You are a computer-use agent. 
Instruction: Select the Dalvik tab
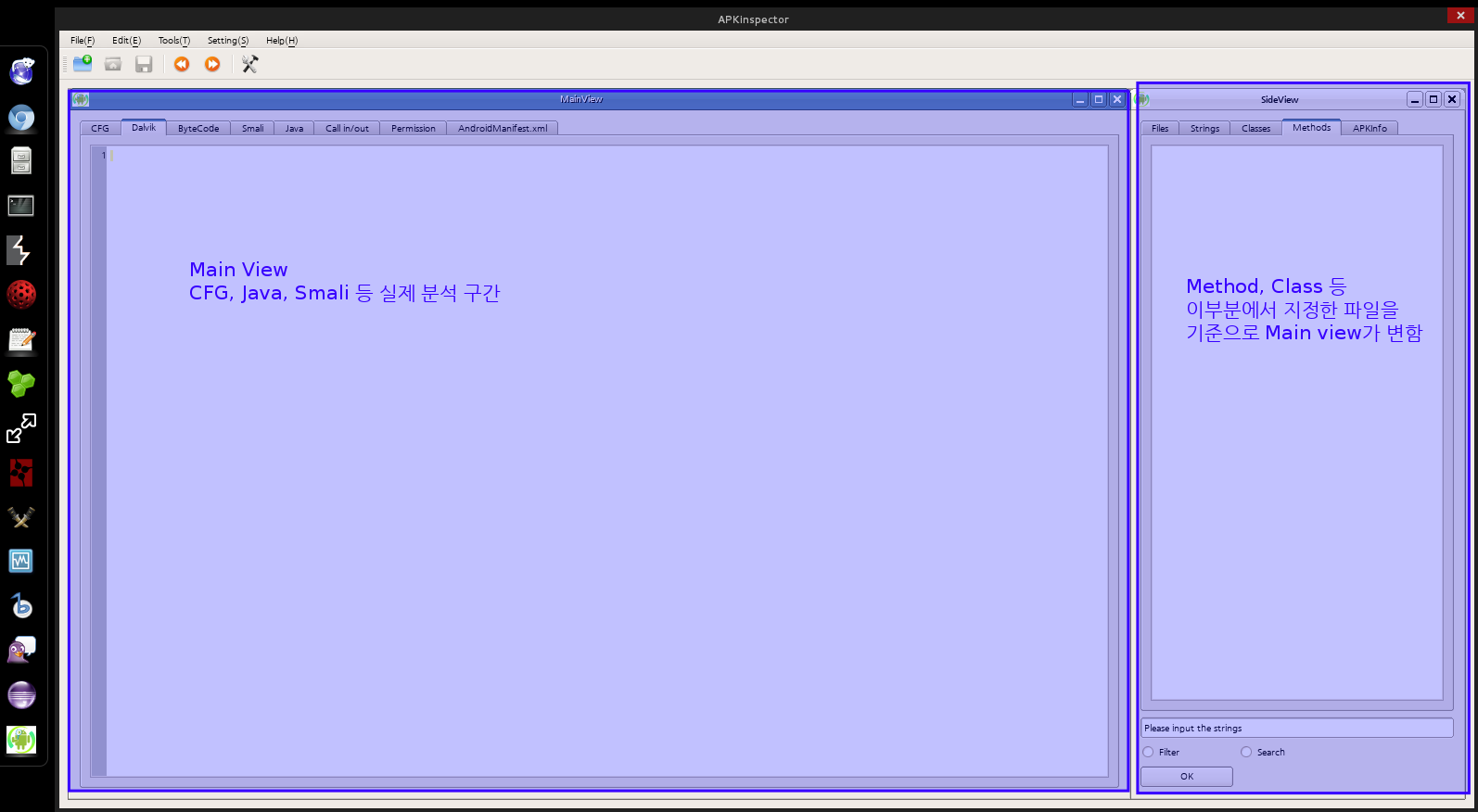[144, 128]
